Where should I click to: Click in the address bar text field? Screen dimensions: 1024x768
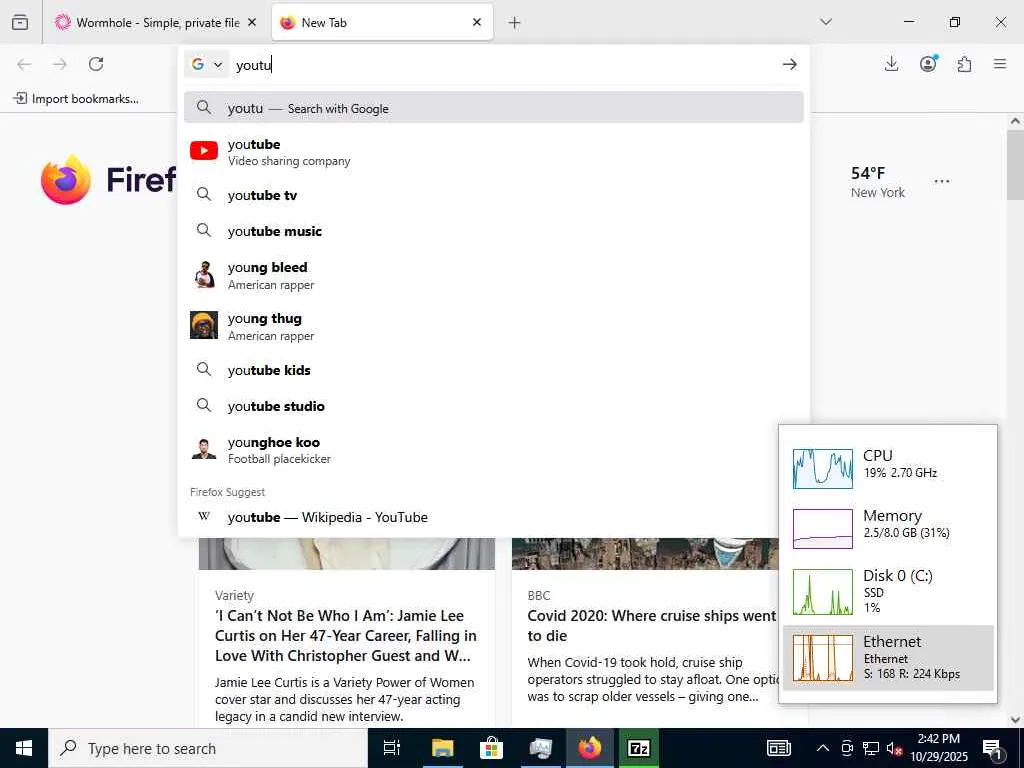click(503, 65)
